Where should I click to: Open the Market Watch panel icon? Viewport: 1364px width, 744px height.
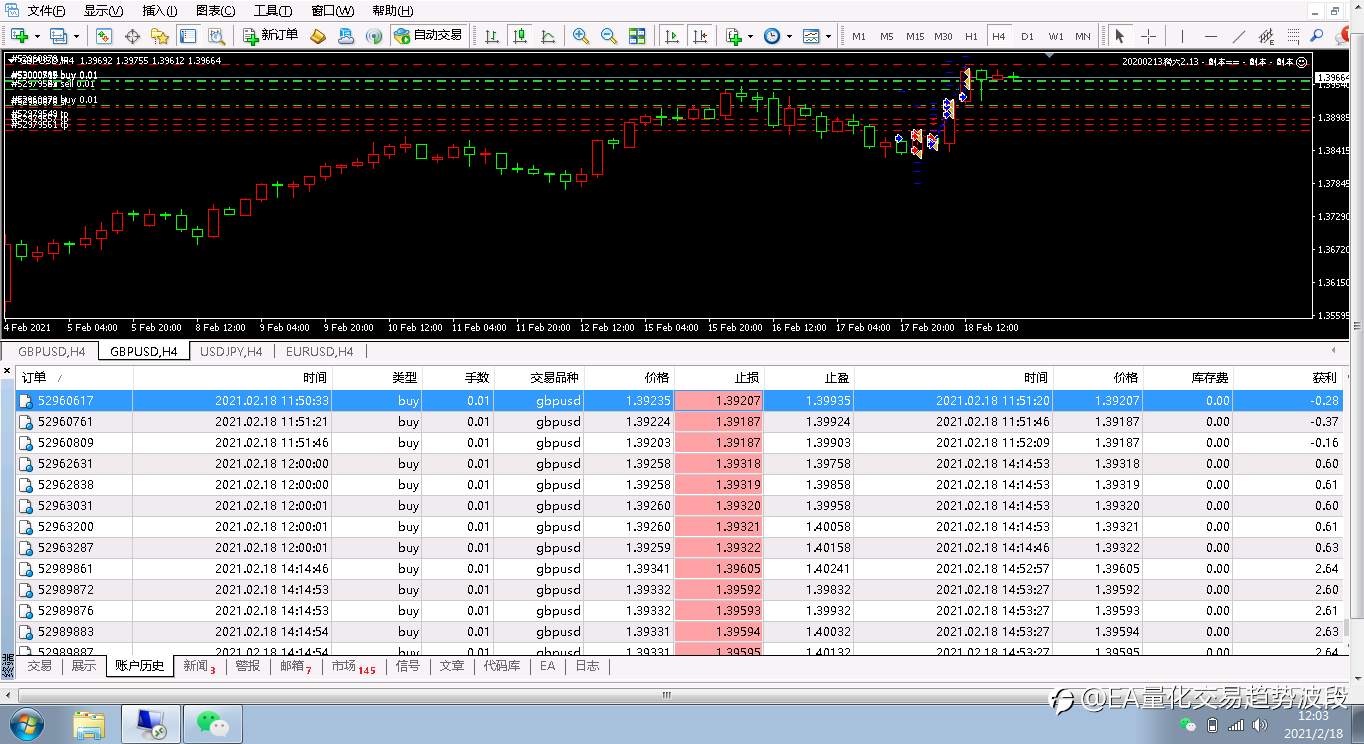coord(104,36)
